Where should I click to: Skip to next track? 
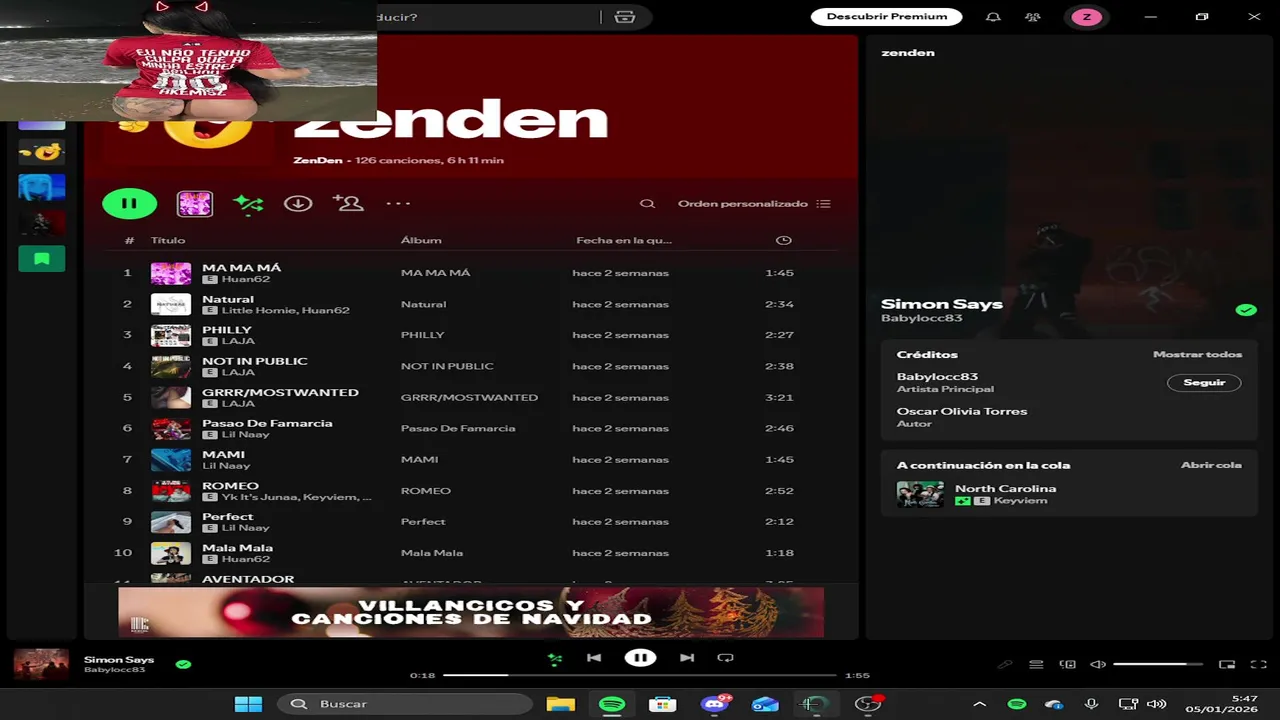point(687,658)
